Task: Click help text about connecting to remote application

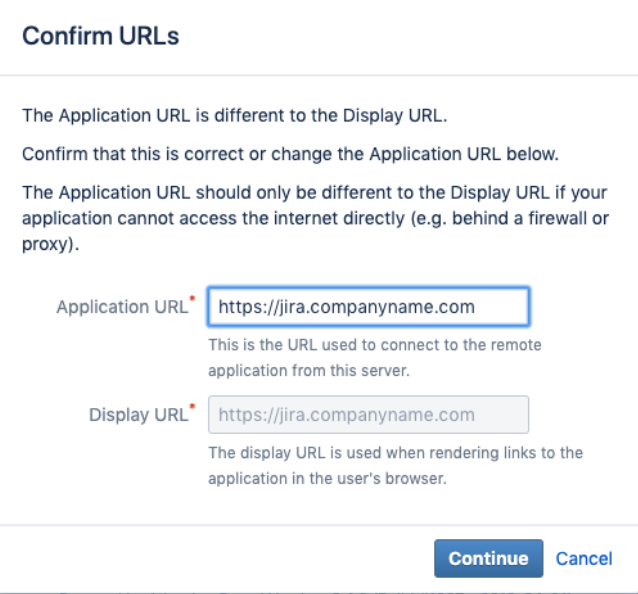Action: pos(375,358)
